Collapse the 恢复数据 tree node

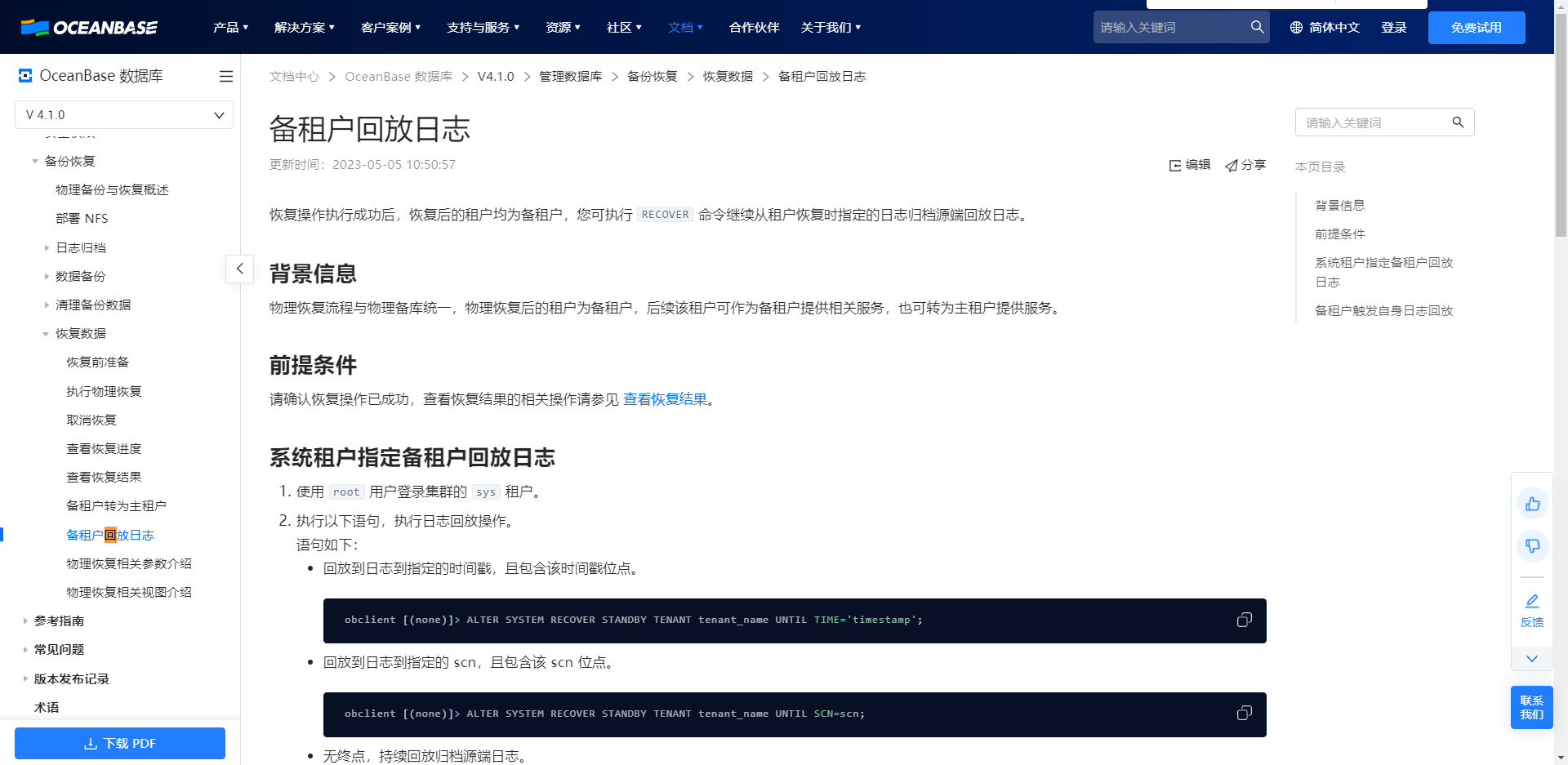[x=46, y=334]
